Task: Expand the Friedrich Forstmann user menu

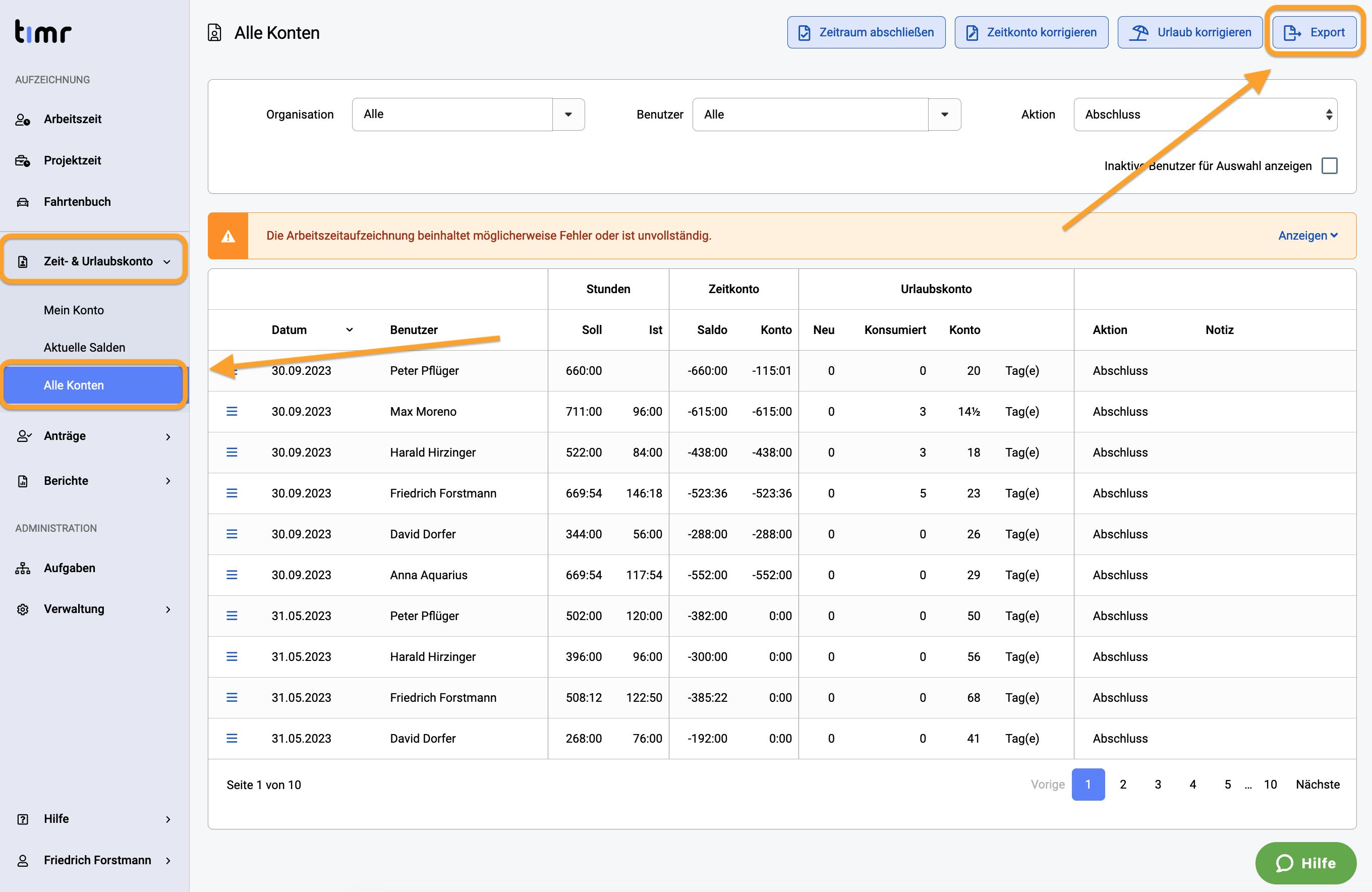Action: (x=168, y=861)
